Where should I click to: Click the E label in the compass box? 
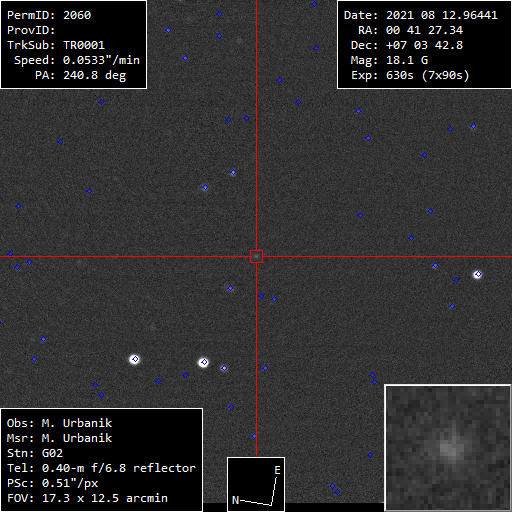click(x=277, y=470)
